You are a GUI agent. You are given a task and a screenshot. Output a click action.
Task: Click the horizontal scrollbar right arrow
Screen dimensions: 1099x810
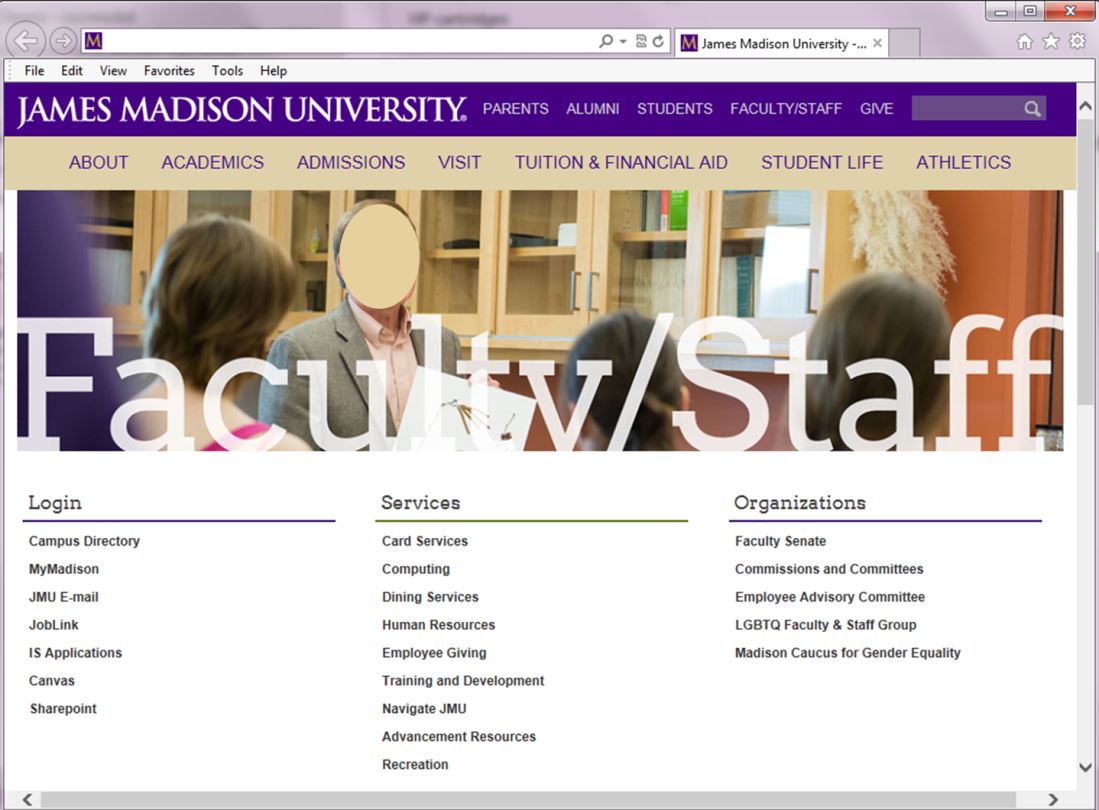[x=1052, y=799]
